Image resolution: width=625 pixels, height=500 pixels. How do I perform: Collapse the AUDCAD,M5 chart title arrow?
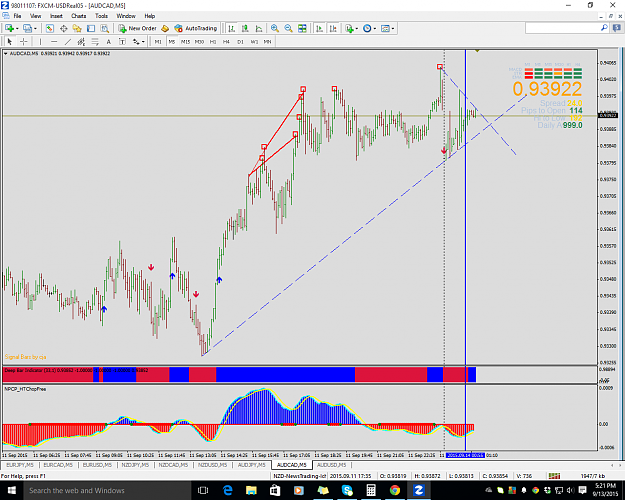pos(6,53)
